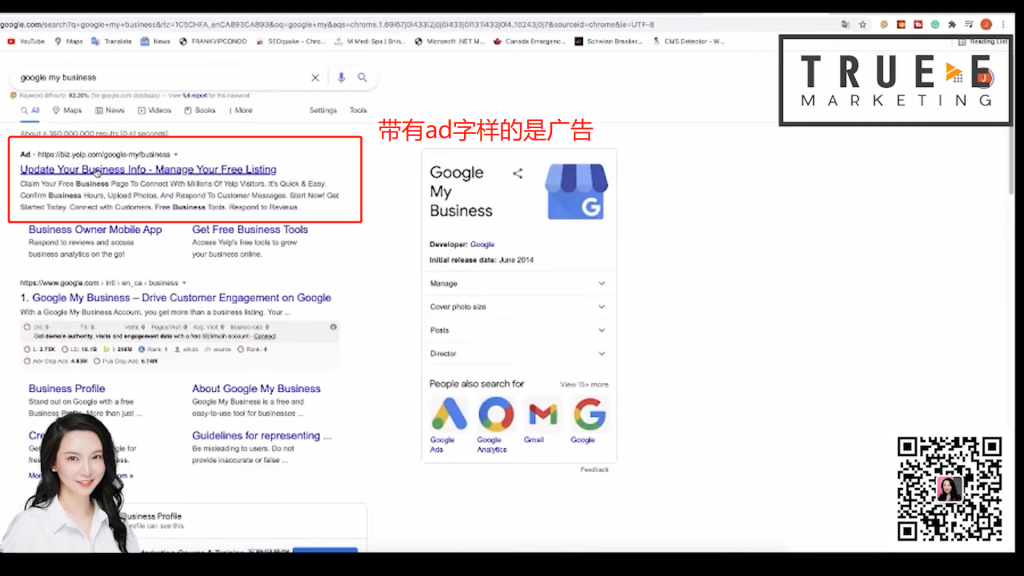Open the SEOquake bookmark
1024x576 pixels.
[x=291, y=41]
